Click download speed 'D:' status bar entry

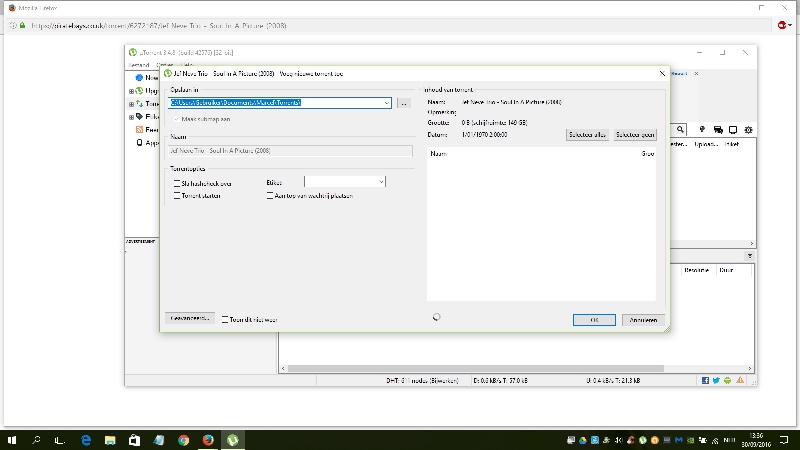point(500,381)
